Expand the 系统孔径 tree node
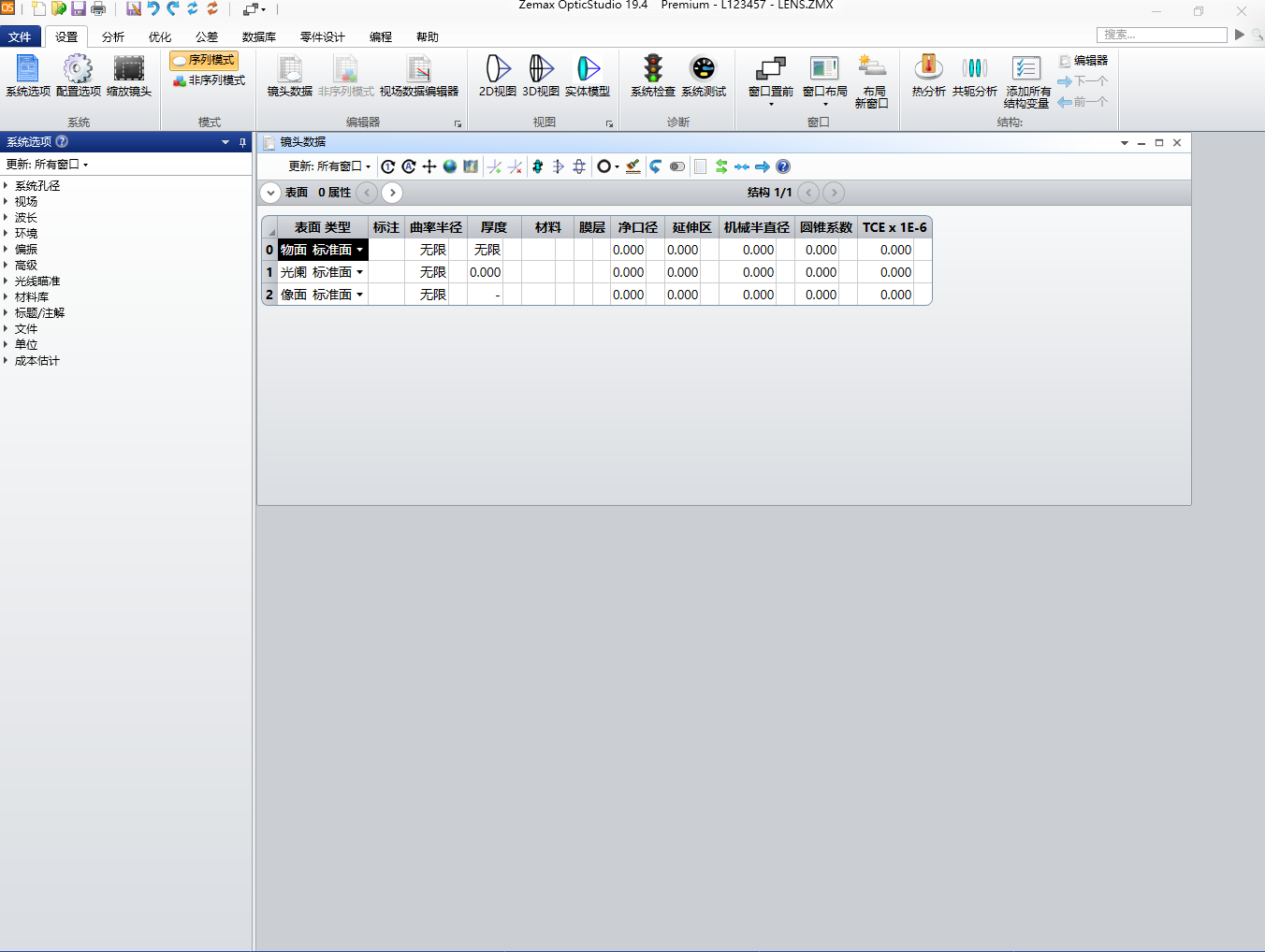The width and height of the screenshot is (1265, 952). pyautogui.click(x=6, y=186)
